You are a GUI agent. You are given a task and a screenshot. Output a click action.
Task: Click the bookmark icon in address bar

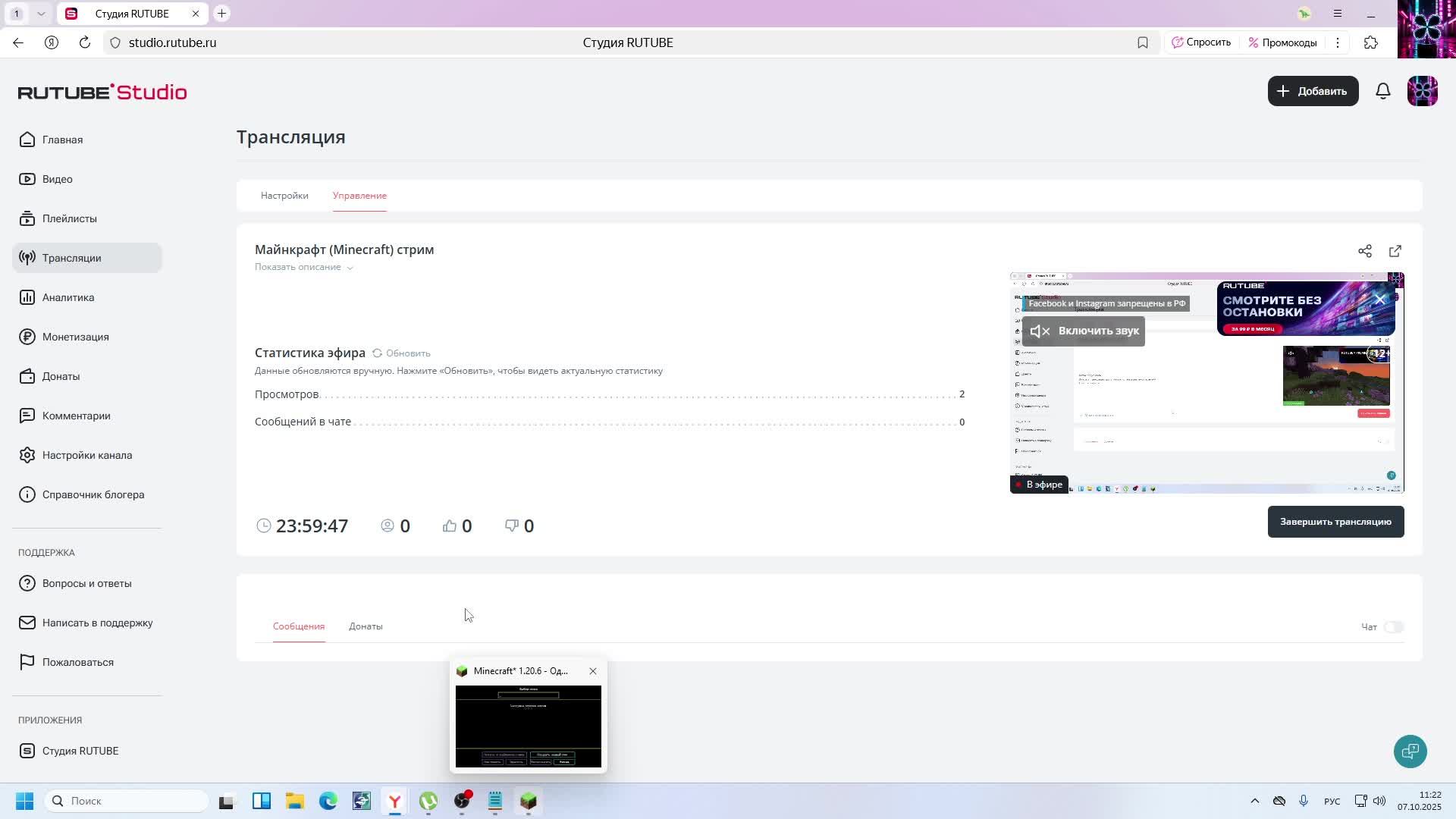1143,42
